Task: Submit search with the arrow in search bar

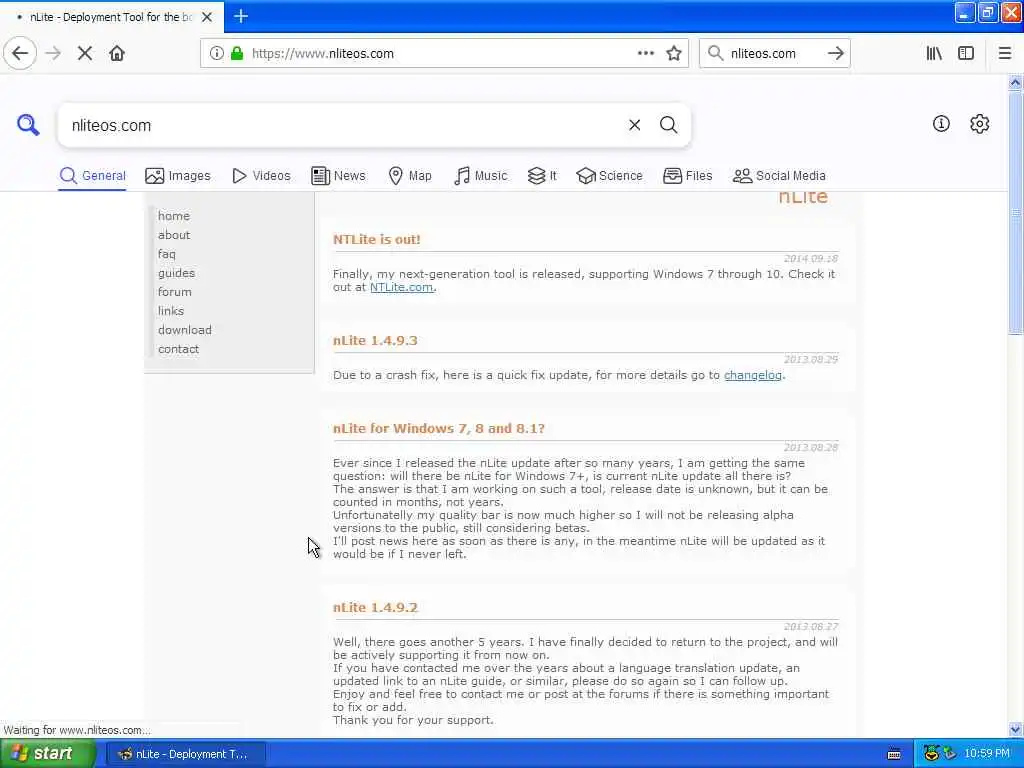Action: coord(835,54)
